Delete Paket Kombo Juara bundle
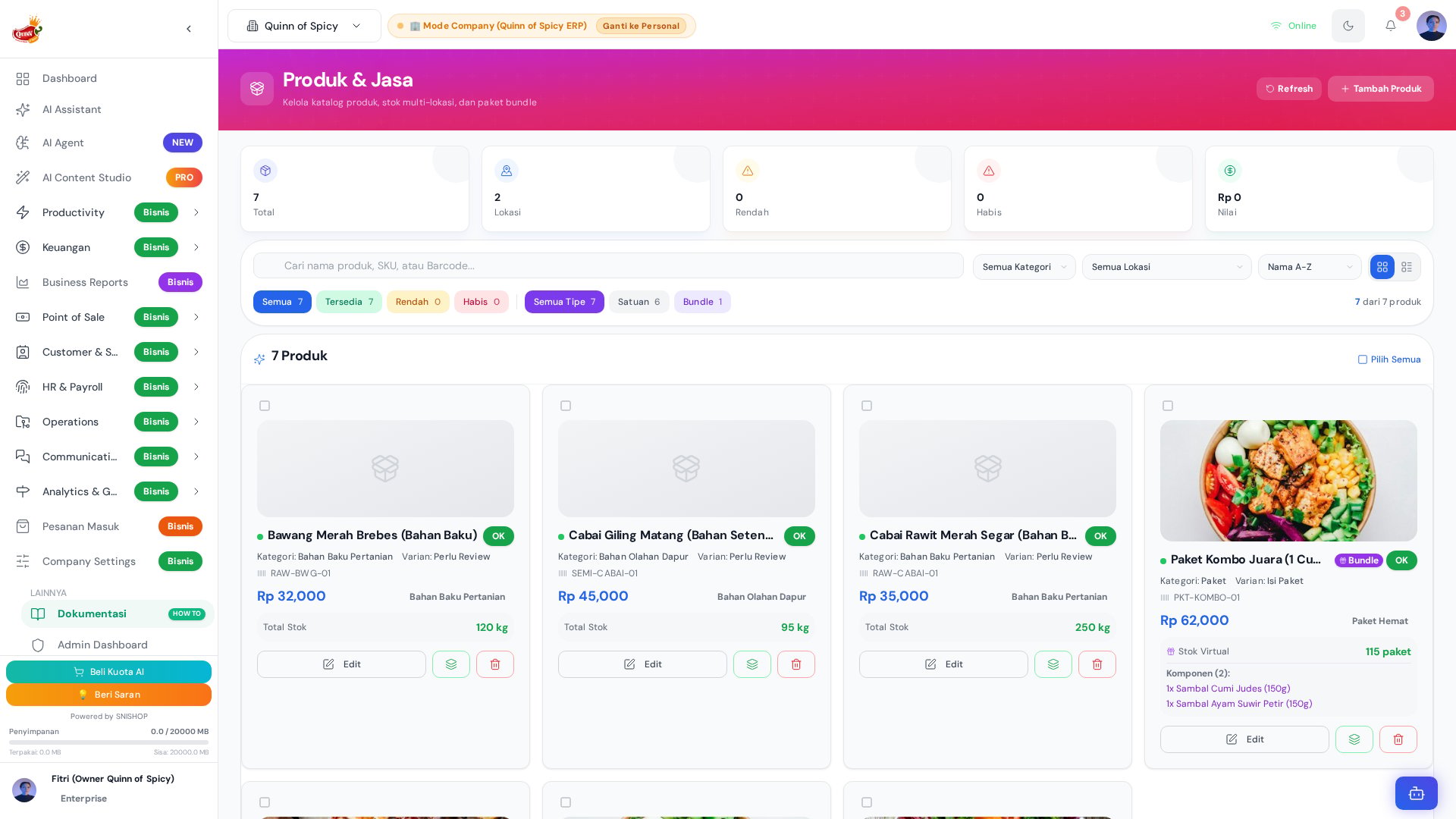This screenshot has height=819, width=1456. pos(1398,739)
